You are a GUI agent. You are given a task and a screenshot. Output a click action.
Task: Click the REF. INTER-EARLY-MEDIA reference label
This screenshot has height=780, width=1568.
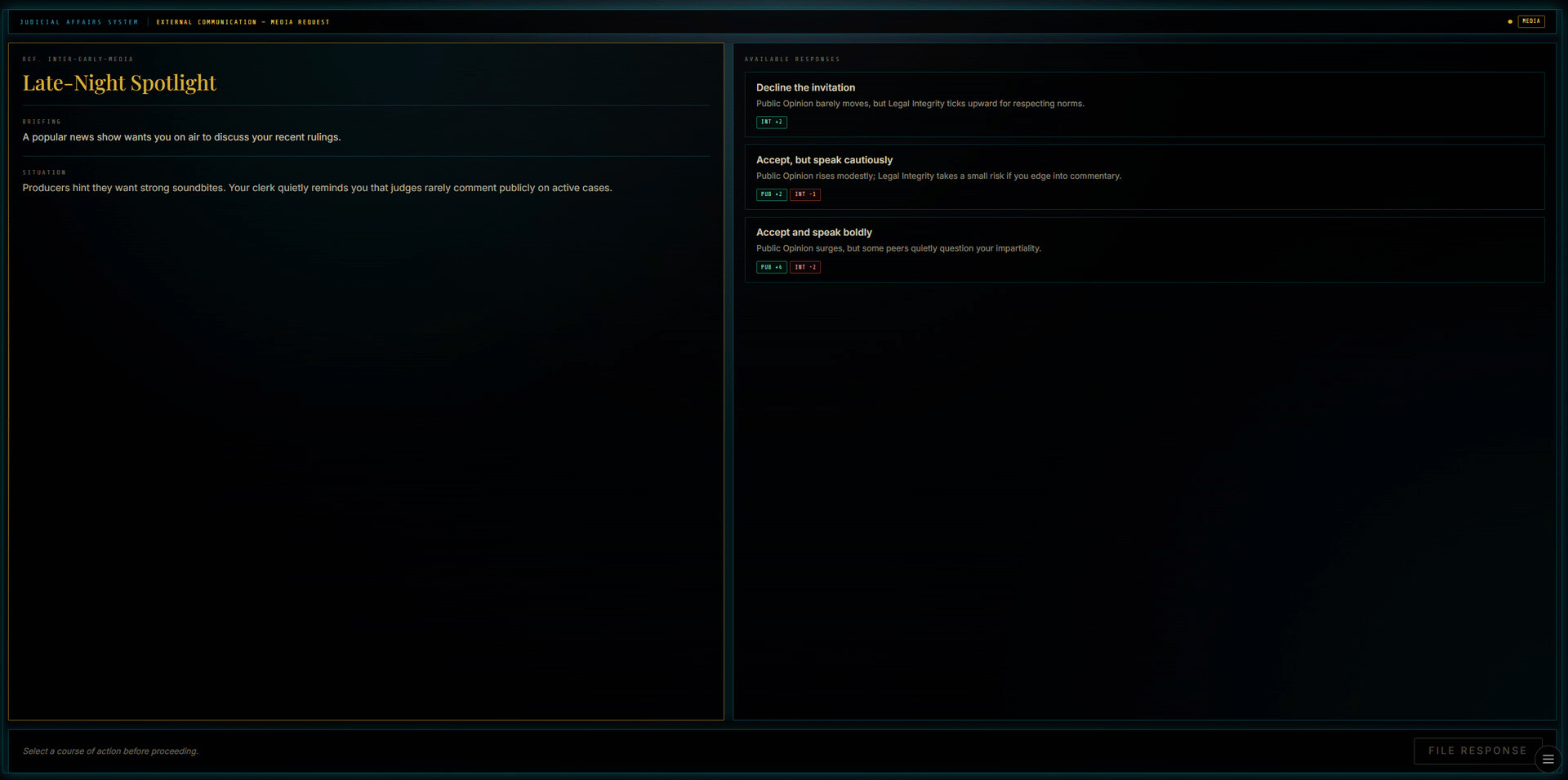point(78,60)
